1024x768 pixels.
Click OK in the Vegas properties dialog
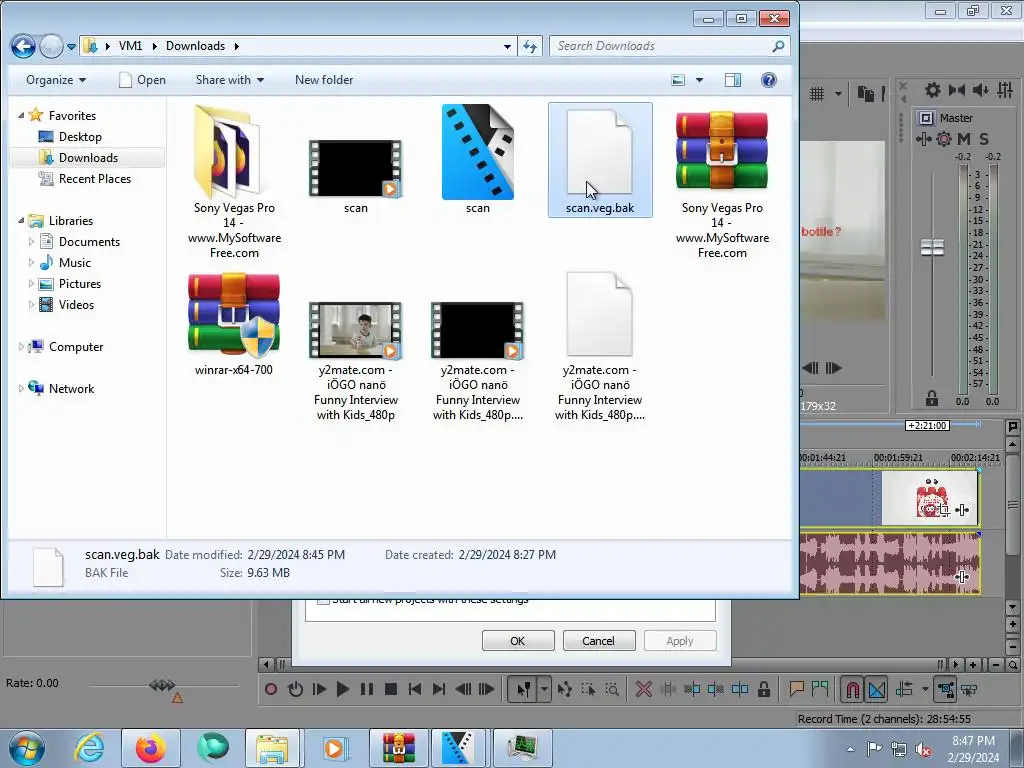518,641
